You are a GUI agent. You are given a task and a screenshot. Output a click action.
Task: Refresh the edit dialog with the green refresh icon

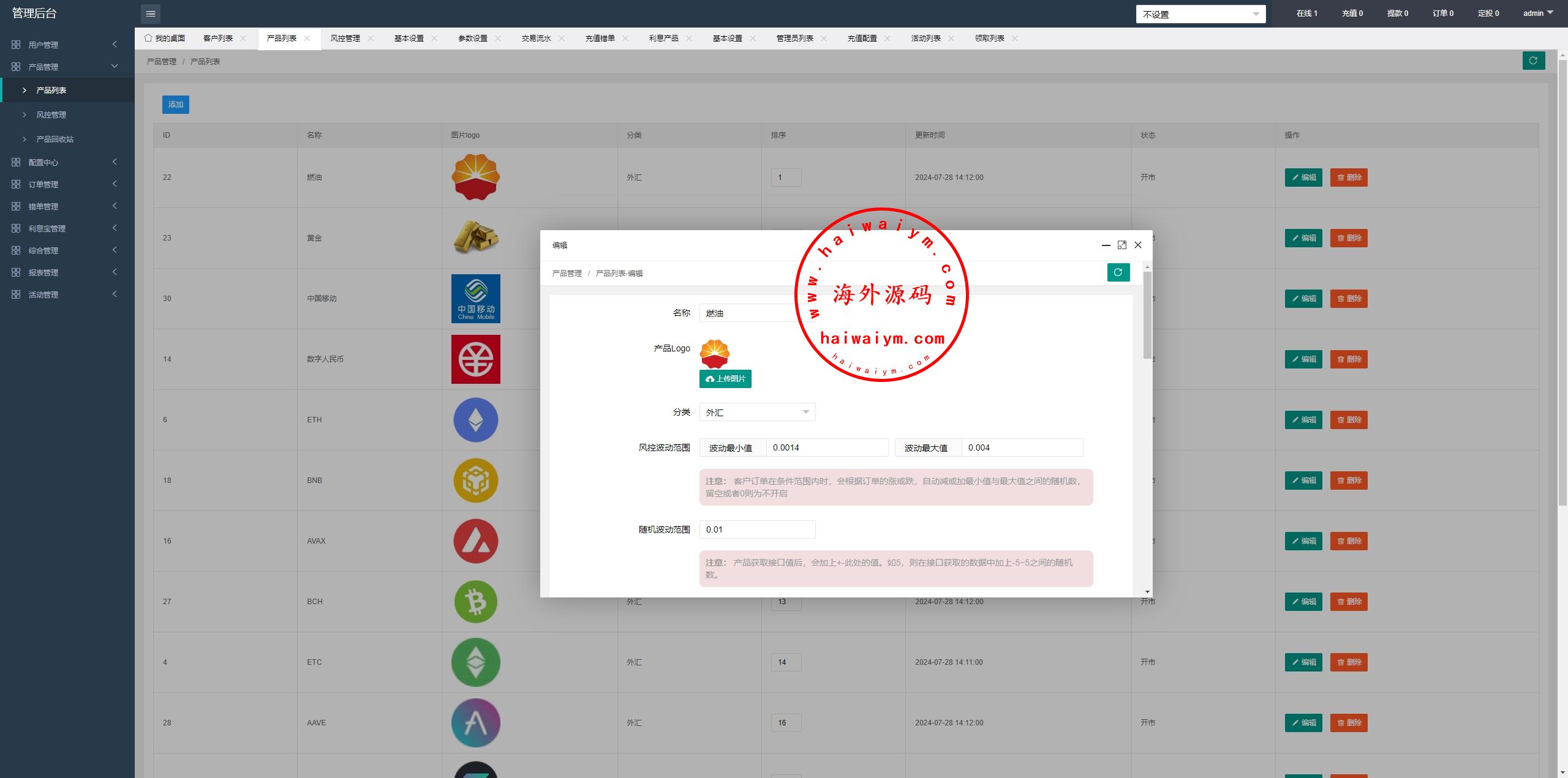1118,272
